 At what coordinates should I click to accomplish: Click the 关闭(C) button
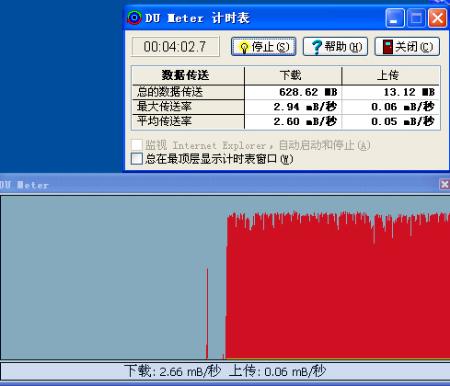coord(407,47)
